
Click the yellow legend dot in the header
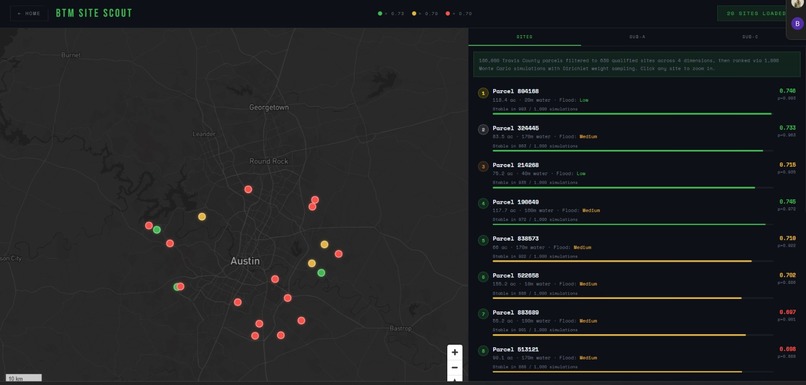click(414, 13)
